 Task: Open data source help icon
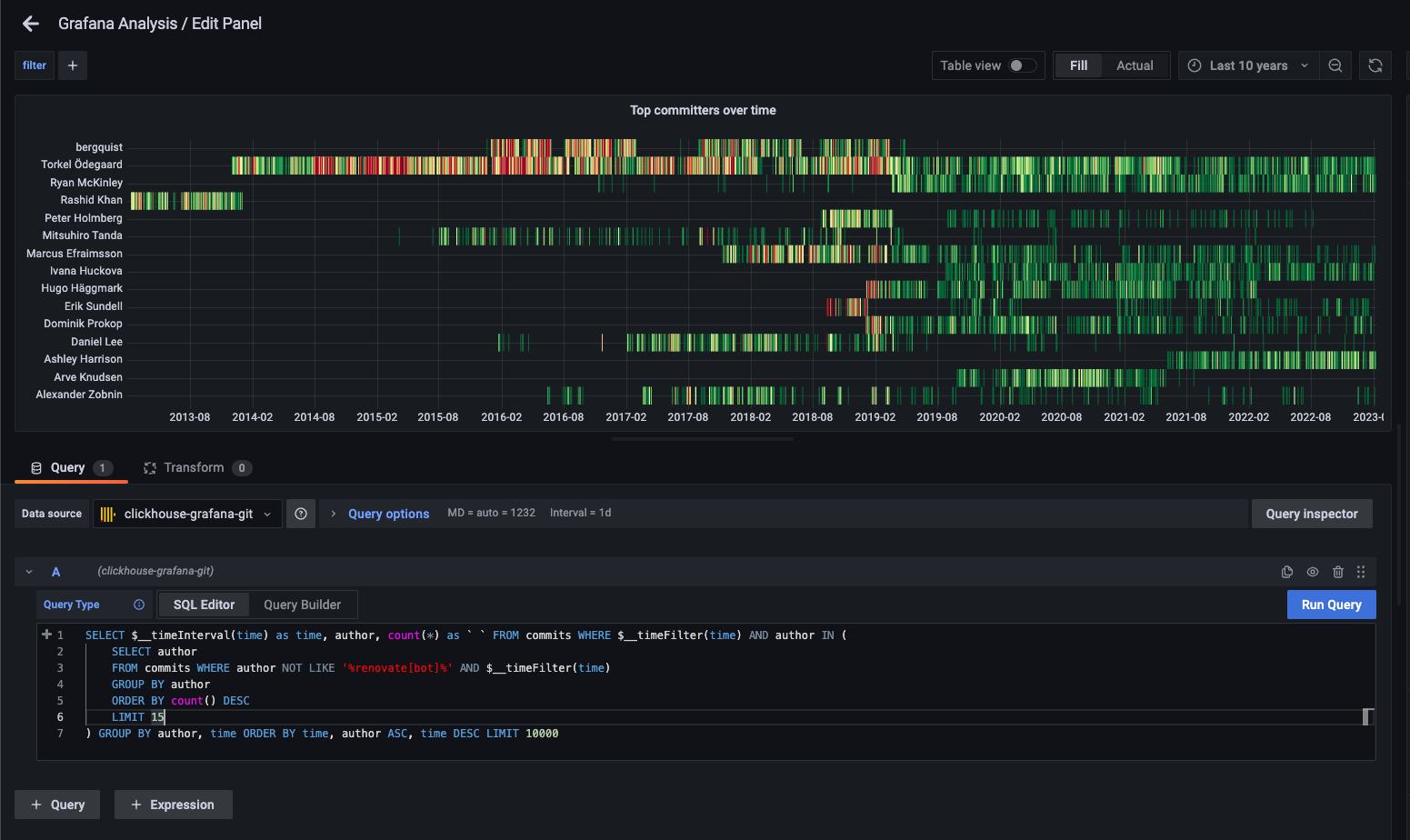[x=301, y=514]
